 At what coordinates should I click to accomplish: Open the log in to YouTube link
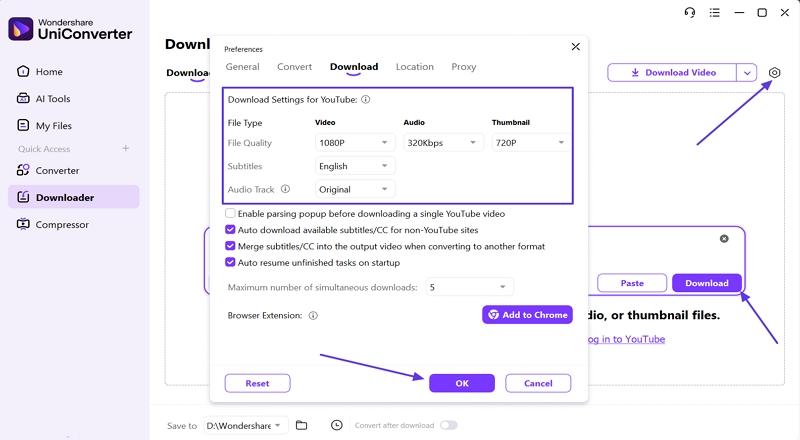pos(627,339)
